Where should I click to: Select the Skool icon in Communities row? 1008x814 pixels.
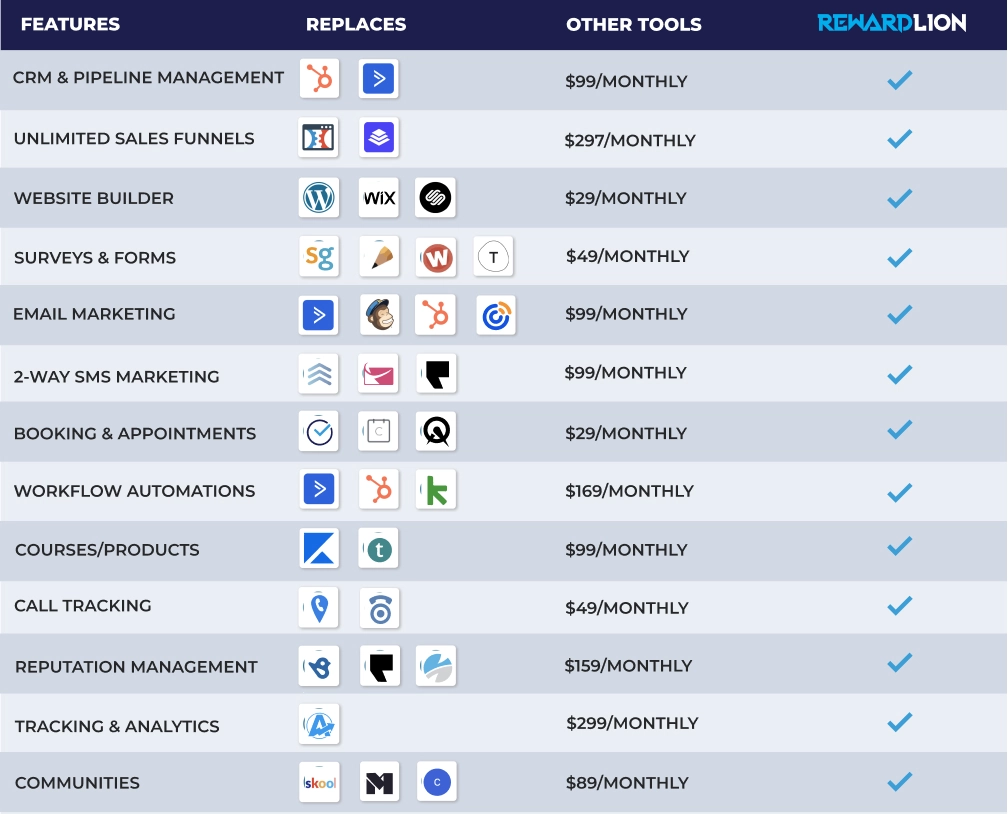319,783
